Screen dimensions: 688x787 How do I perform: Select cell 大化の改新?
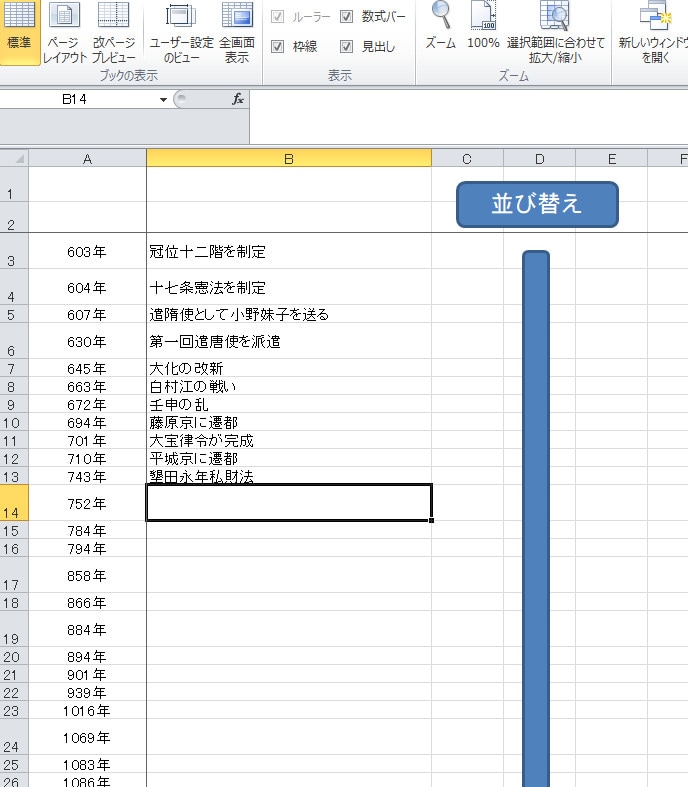tap(289, 368)
